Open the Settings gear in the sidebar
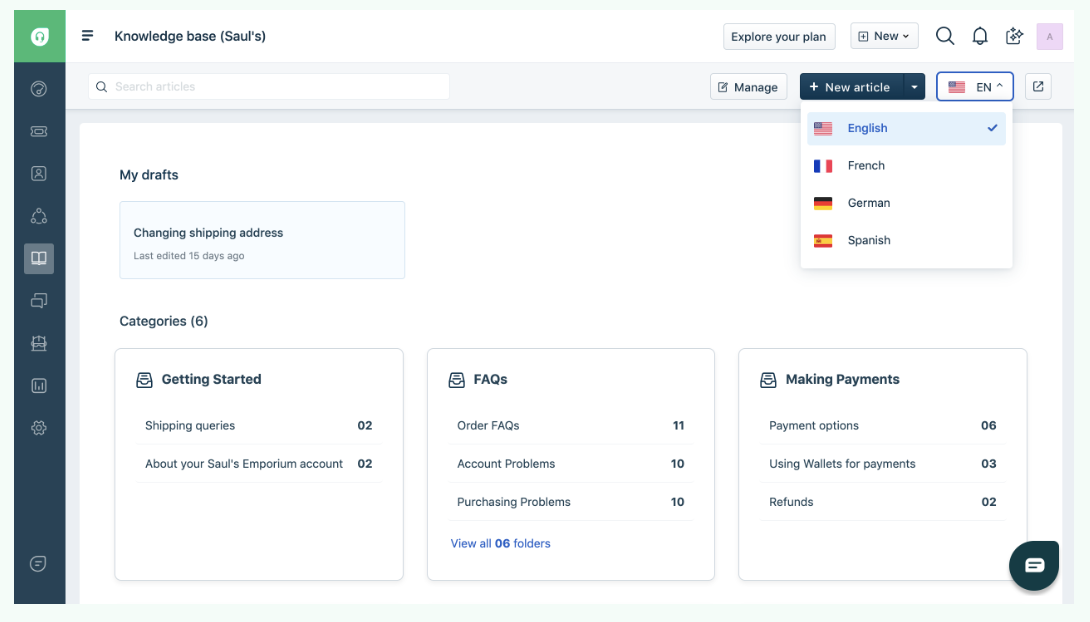 pos(38,428)
